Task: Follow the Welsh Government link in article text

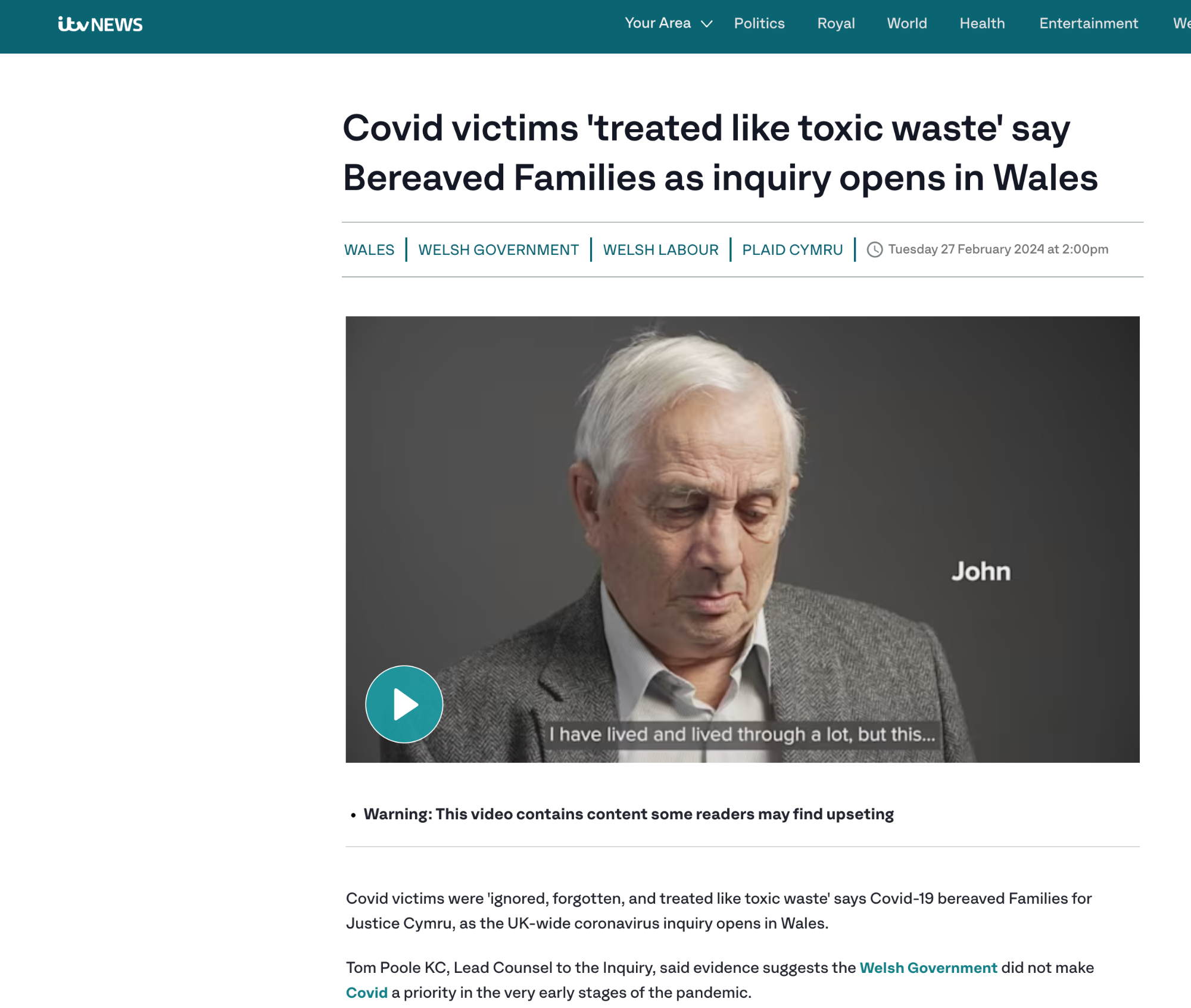Action: 928,968
